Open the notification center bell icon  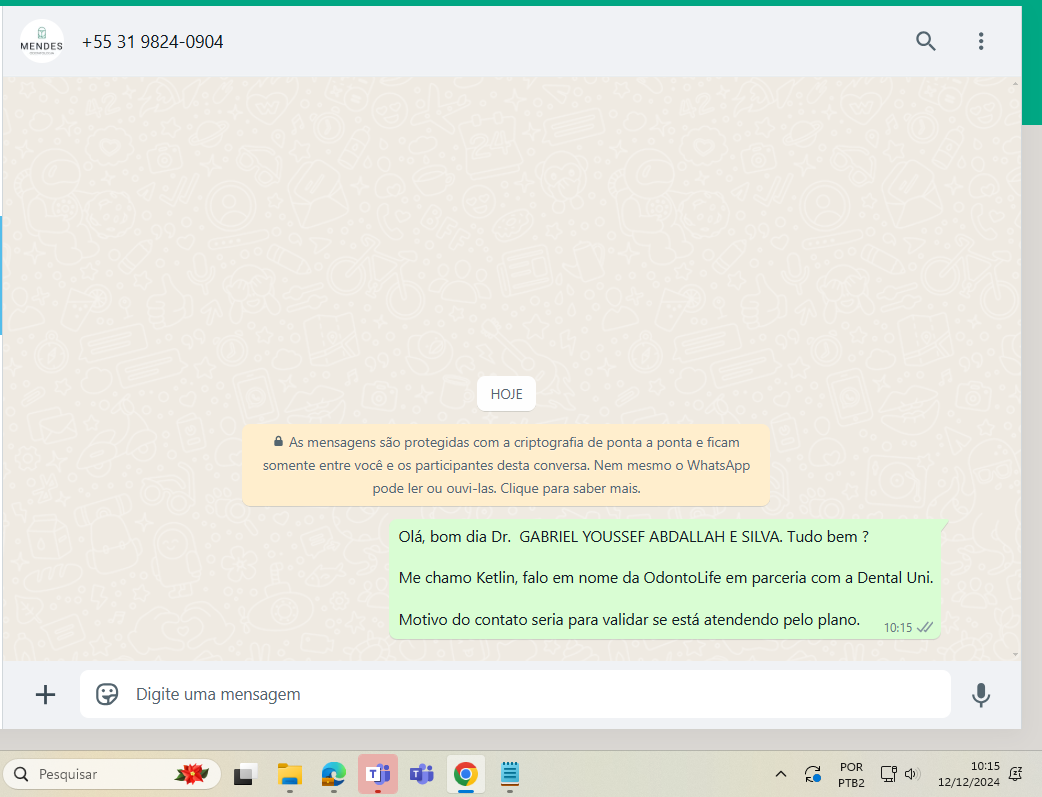click(1015, 774)
